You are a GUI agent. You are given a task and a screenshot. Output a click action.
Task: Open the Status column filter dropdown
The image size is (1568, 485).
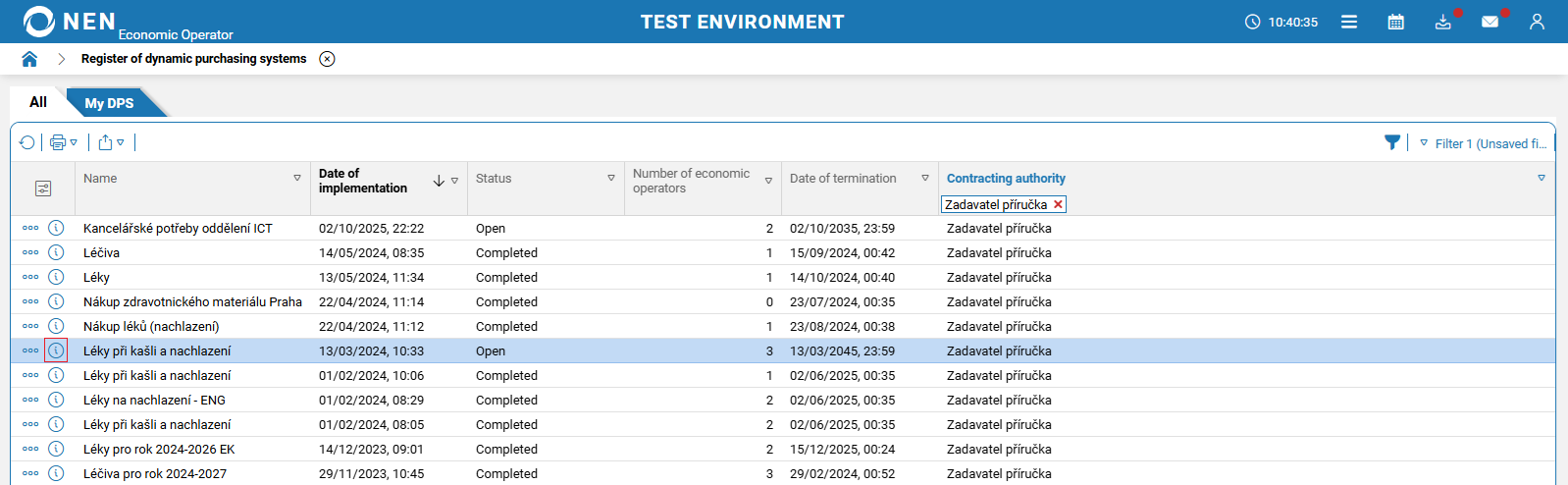point(611,179)
